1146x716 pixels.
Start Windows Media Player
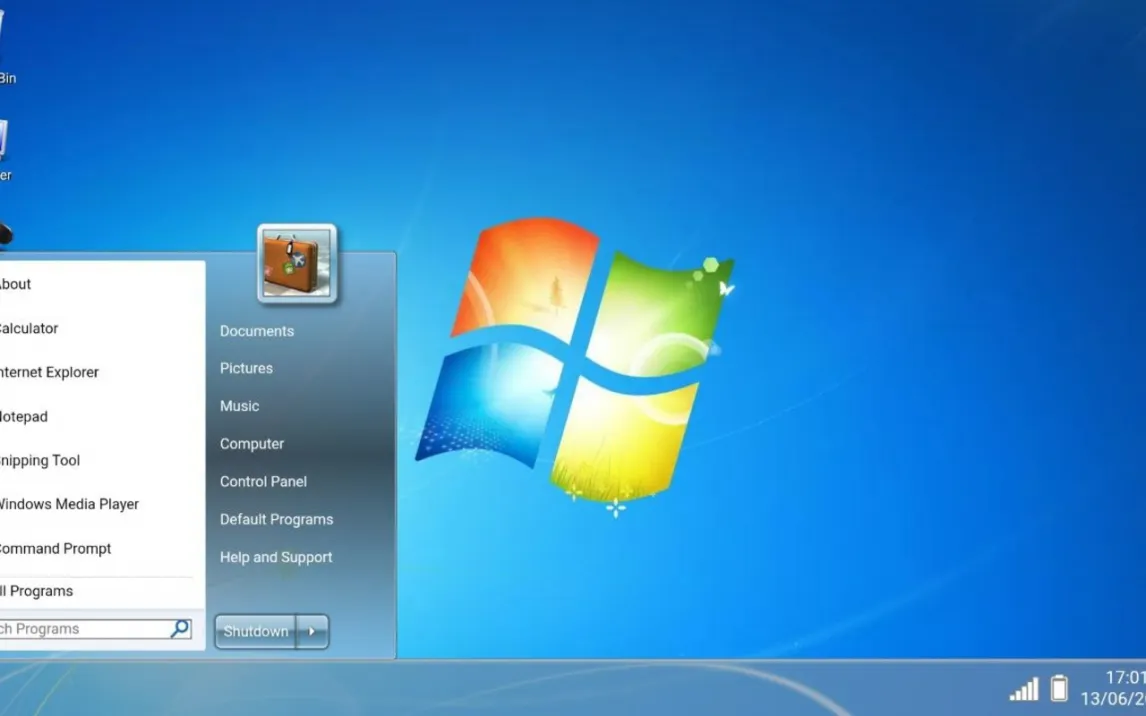pos(68,504)
